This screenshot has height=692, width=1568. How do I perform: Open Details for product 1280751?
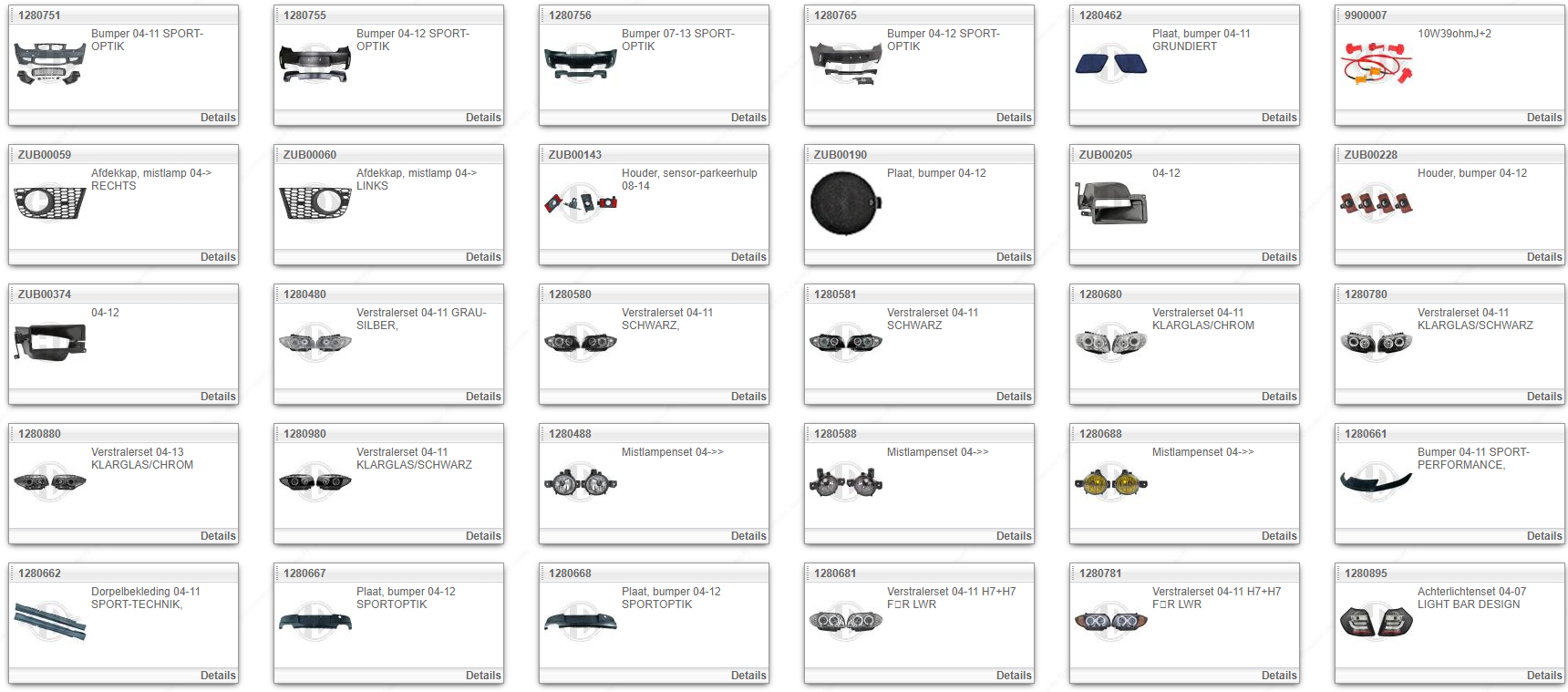(218, 118)
